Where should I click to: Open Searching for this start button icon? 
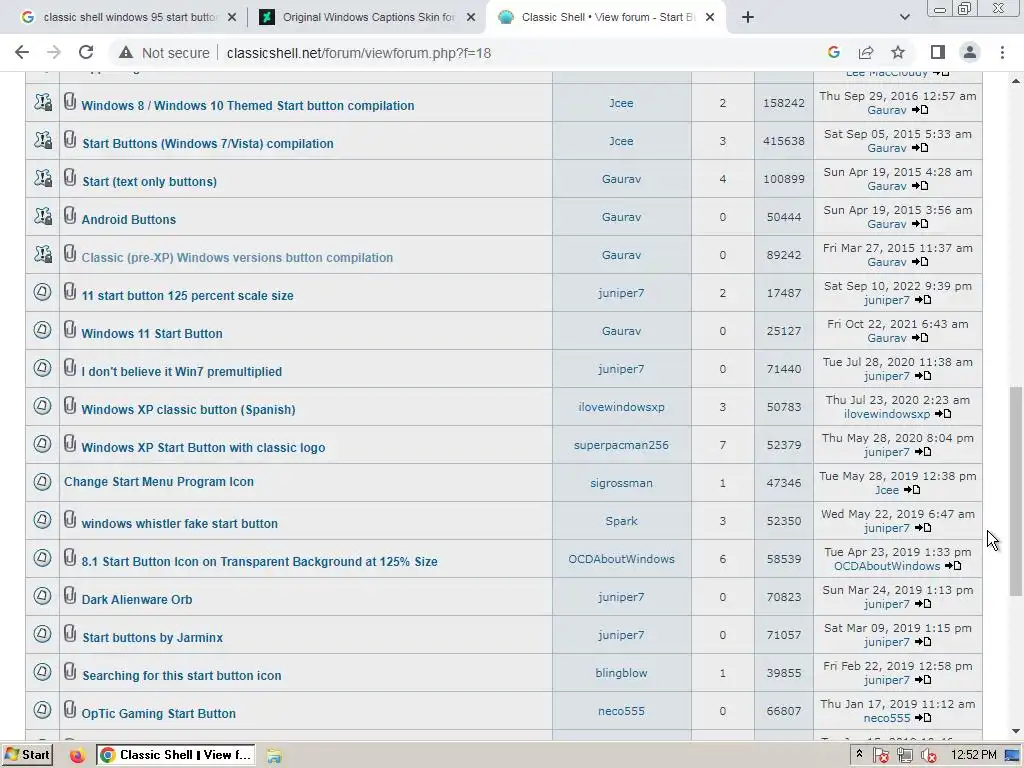[182, 675]
